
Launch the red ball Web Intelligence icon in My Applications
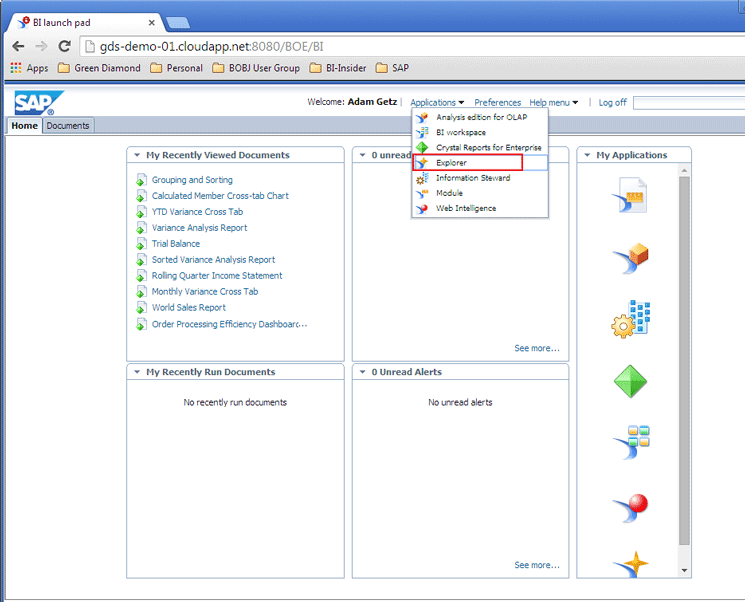click(x=630, y=507)
